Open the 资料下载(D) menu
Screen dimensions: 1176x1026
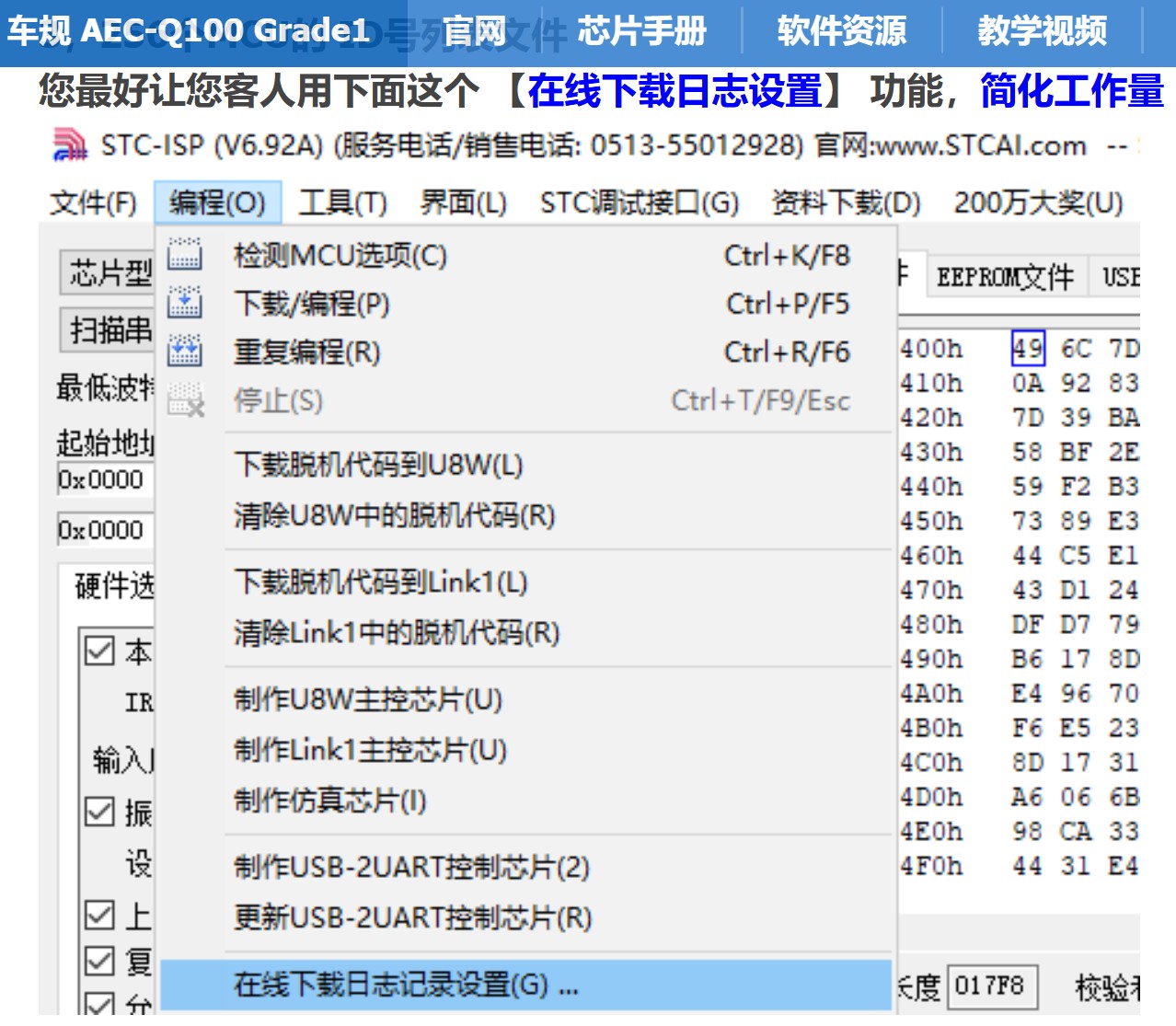[x=846, y=202]
